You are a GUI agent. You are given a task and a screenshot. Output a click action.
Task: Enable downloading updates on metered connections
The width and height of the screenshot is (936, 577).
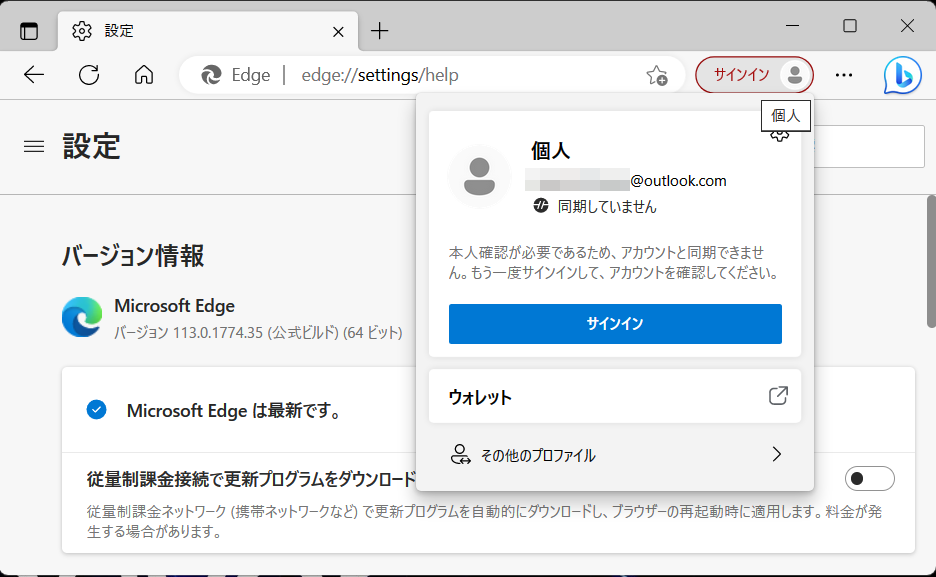[869, 479]
